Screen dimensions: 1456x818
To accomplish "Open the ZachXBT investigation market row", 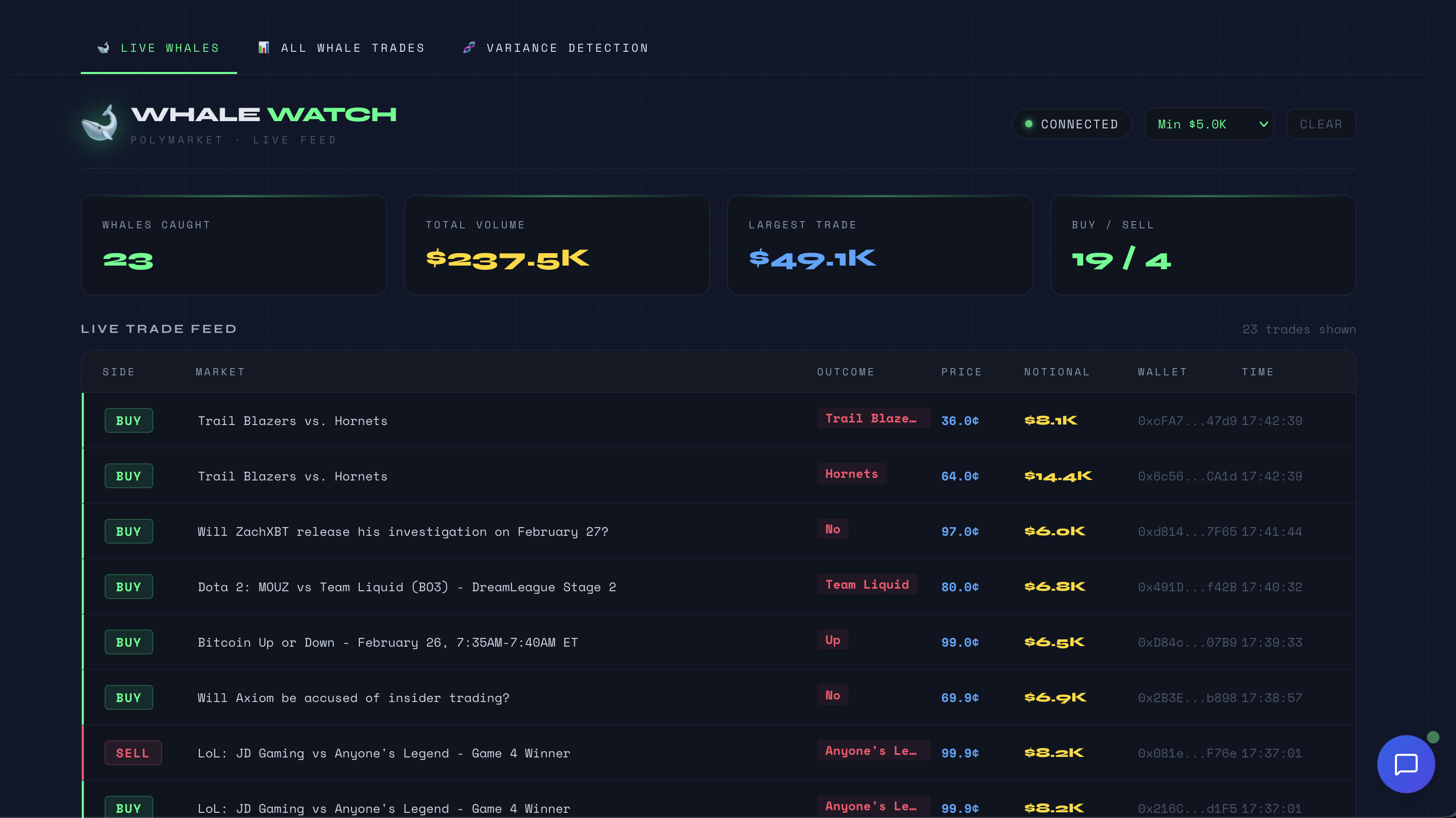I will pyautogui.click(x=402, y=531).
